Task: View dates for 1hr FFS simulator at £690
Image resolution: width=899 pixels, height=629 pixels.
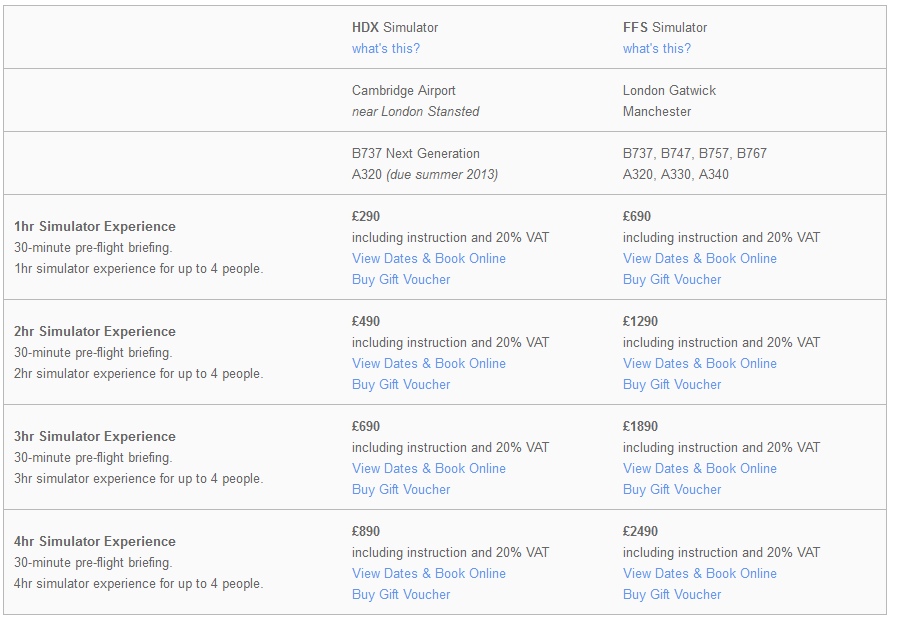Action: tap(700, 258)
